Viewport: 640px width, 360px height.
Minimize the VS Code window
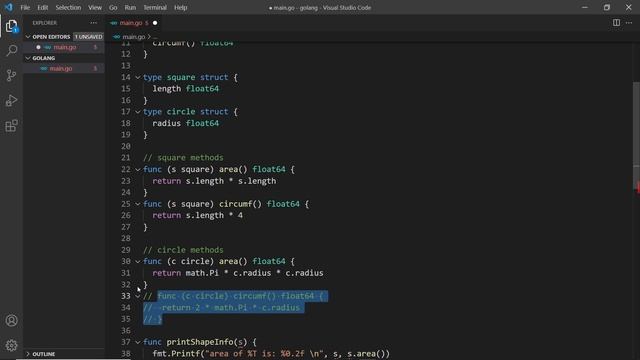(585, 7)
